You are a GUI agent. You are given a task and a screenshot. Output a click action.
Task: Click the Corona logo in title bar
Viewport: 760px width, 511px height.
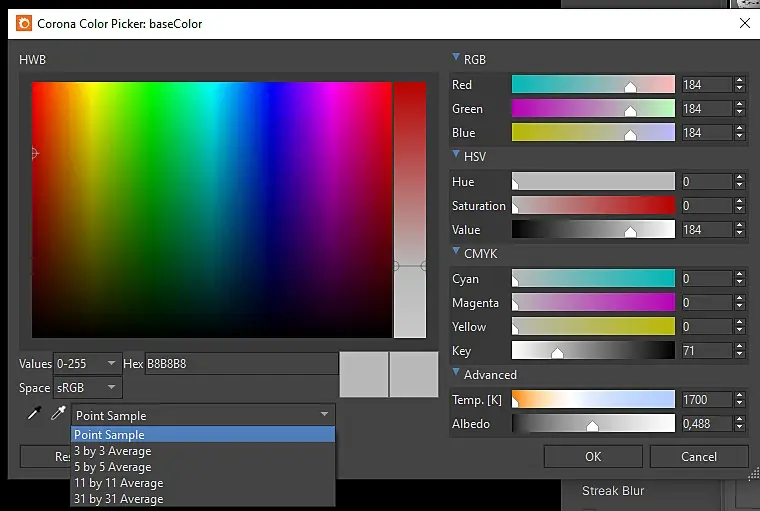(x=22, y=22)
